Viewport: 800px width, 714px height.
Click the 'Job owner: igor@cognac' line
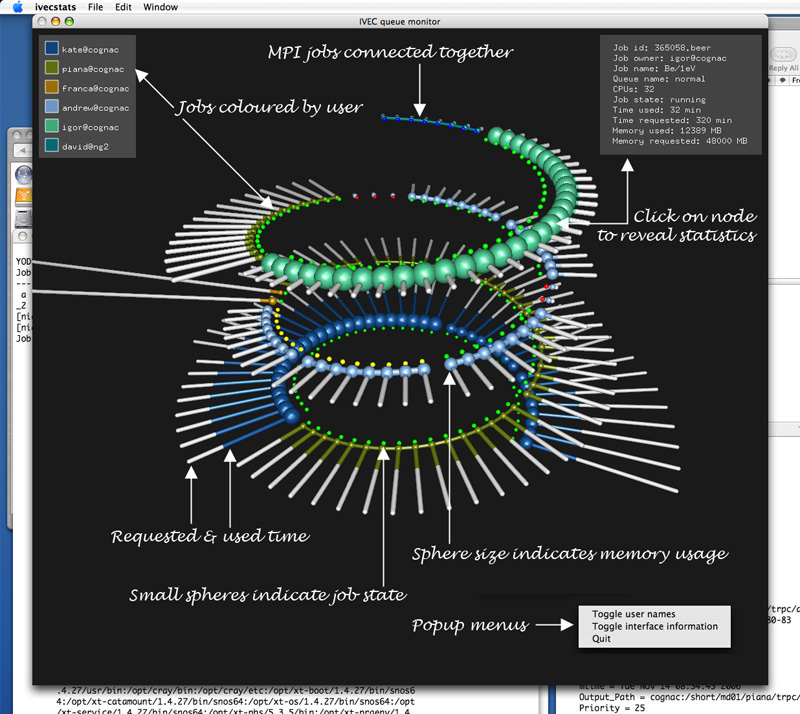tap(669, 58)
